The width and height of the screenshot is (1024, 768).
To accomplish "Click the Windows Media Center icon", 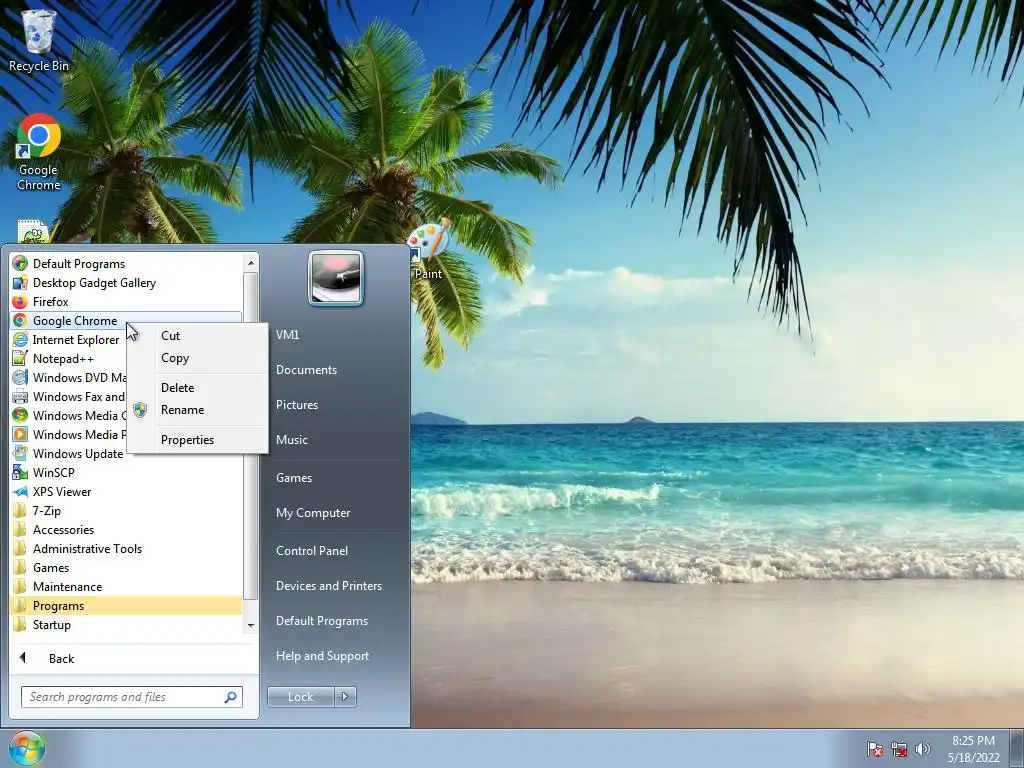I will point(20,415).
